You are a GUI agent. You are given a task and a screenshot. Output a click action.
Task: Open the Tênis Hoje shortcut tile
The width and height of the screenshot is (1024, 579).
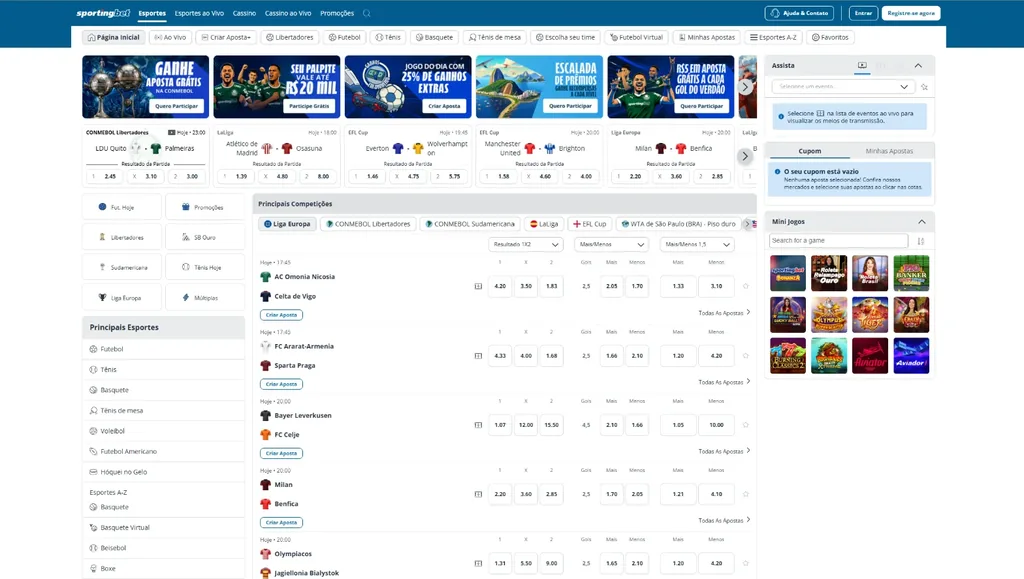tap(205, 267)
